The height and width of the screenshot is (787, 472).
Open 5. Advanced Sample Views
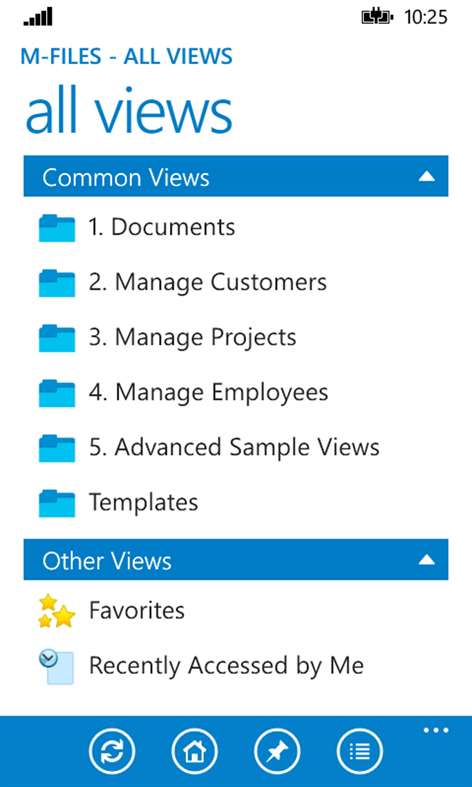pyautogui.click(x=235, y=447)
